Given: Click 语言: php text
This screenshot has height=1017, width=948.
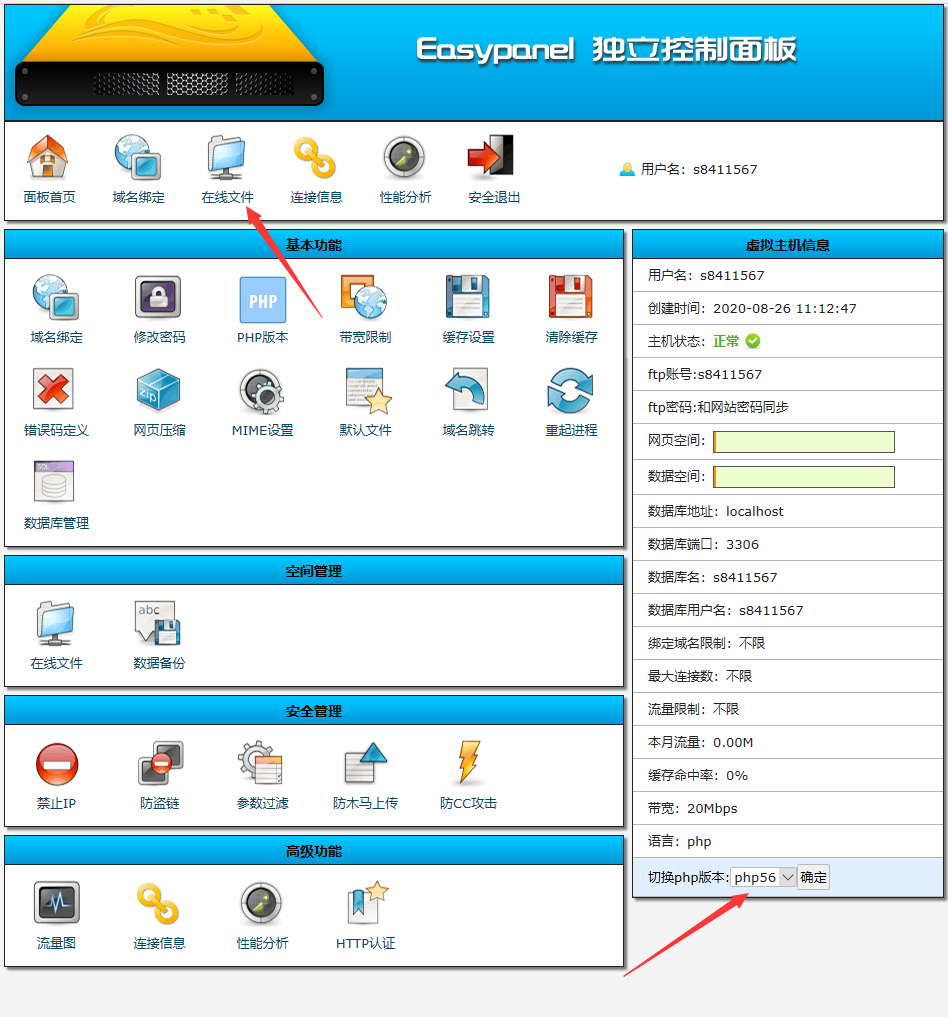Looking at the screenshot, I should pyautogui.click(x=680, y=841).
